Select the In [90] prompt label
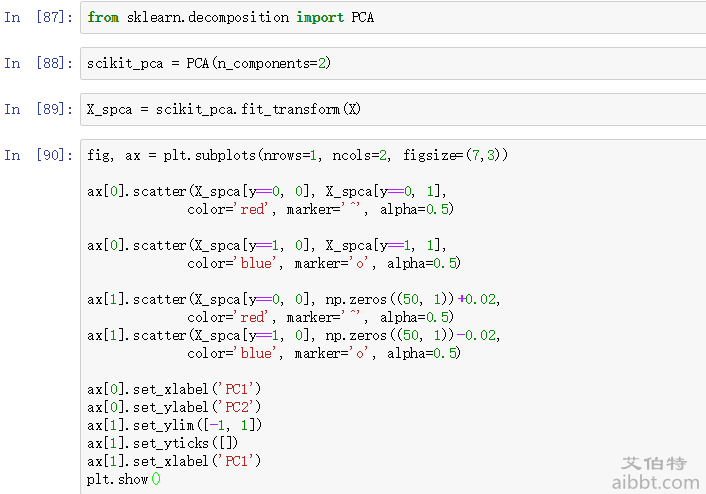 pyautogui.click(x=38, y=155)
